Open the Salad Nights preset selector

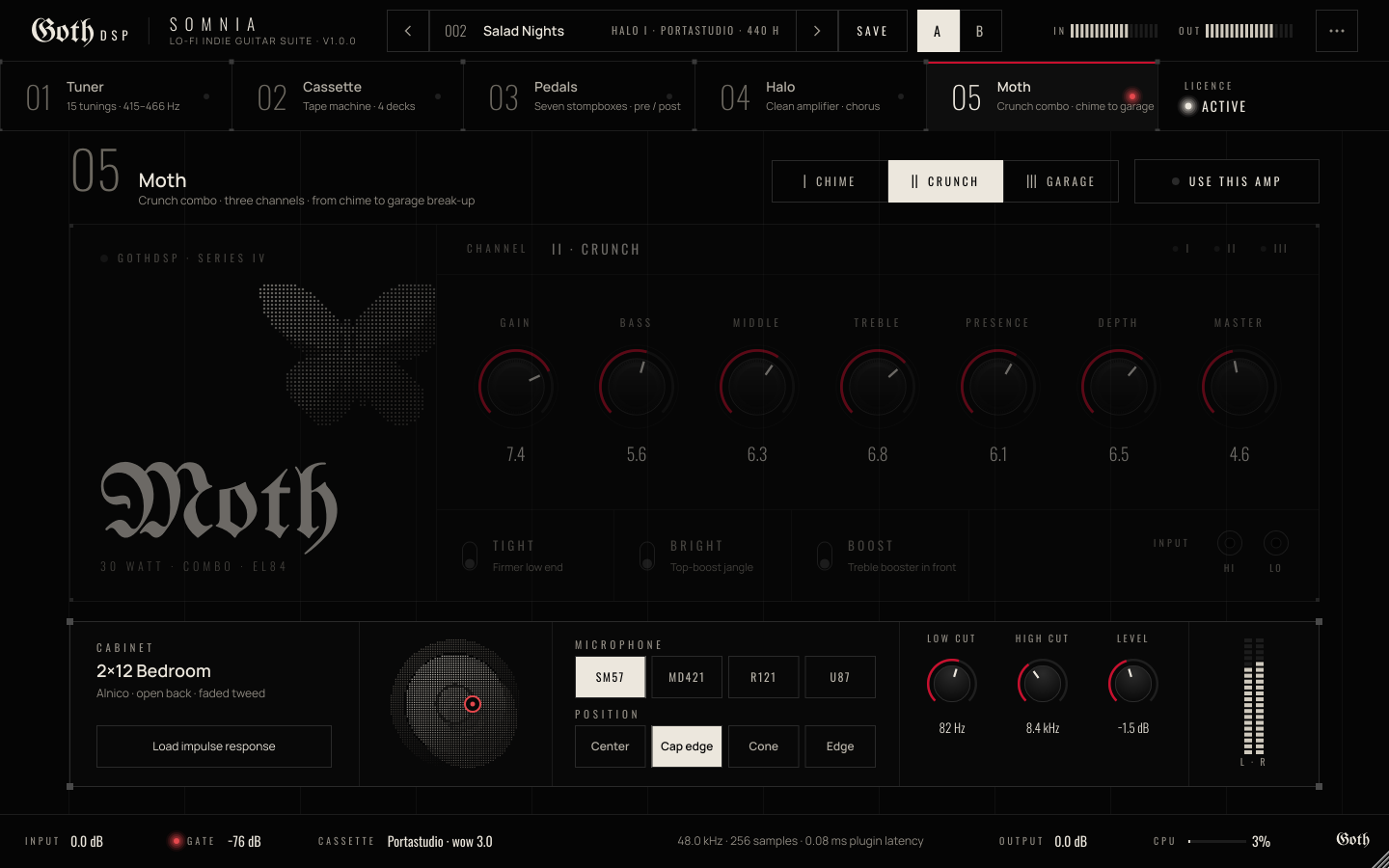[613, 31]
